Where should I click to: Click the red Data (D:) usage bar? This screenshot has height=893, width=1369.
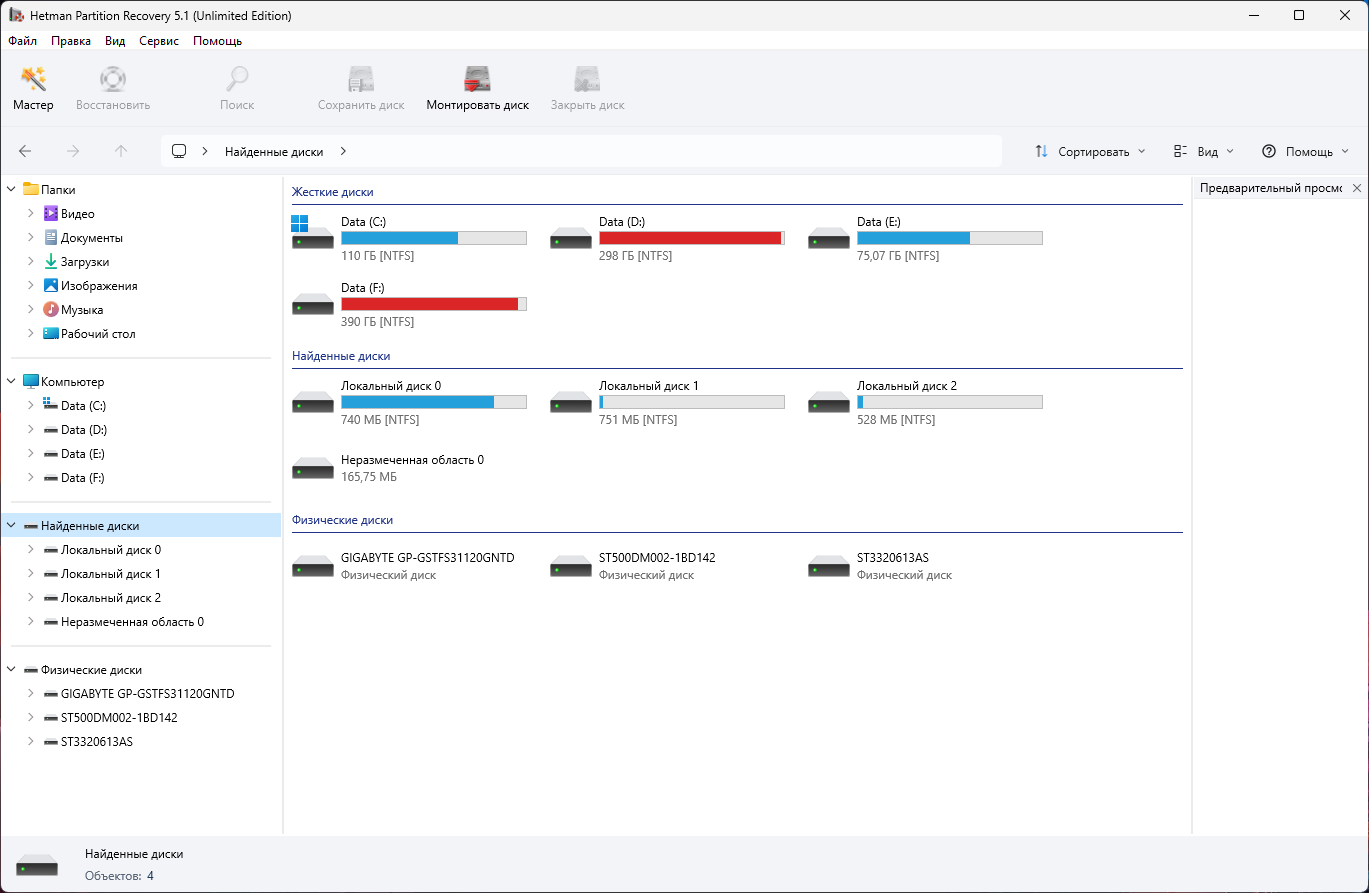pos(692,238)
